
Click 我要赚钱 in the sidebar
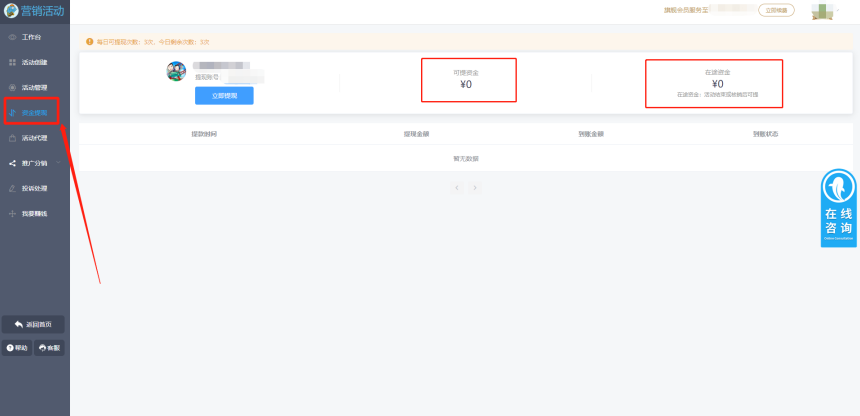coord(34,213)
